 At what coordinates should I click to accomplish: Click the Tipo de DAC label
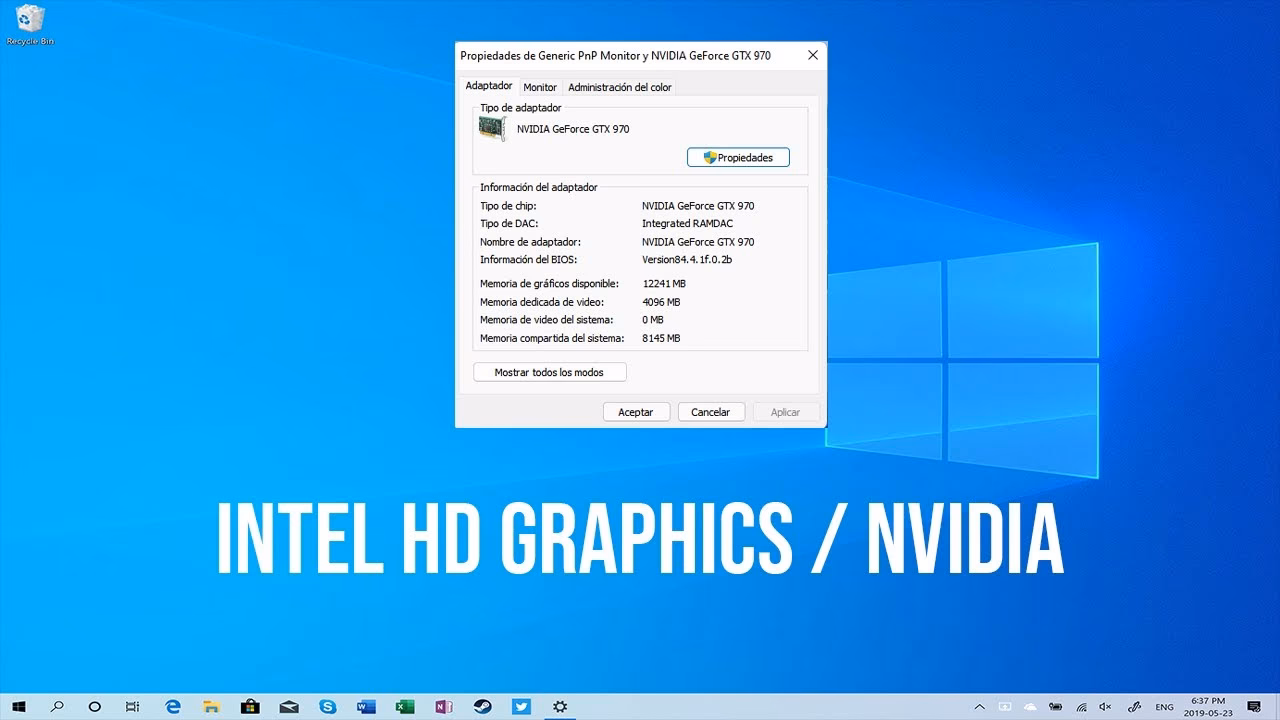tap(509, 224)
